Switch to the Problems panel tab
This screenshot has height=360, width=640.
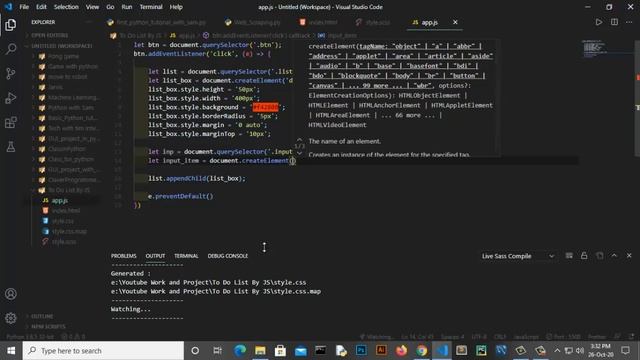tap(124, 256)
